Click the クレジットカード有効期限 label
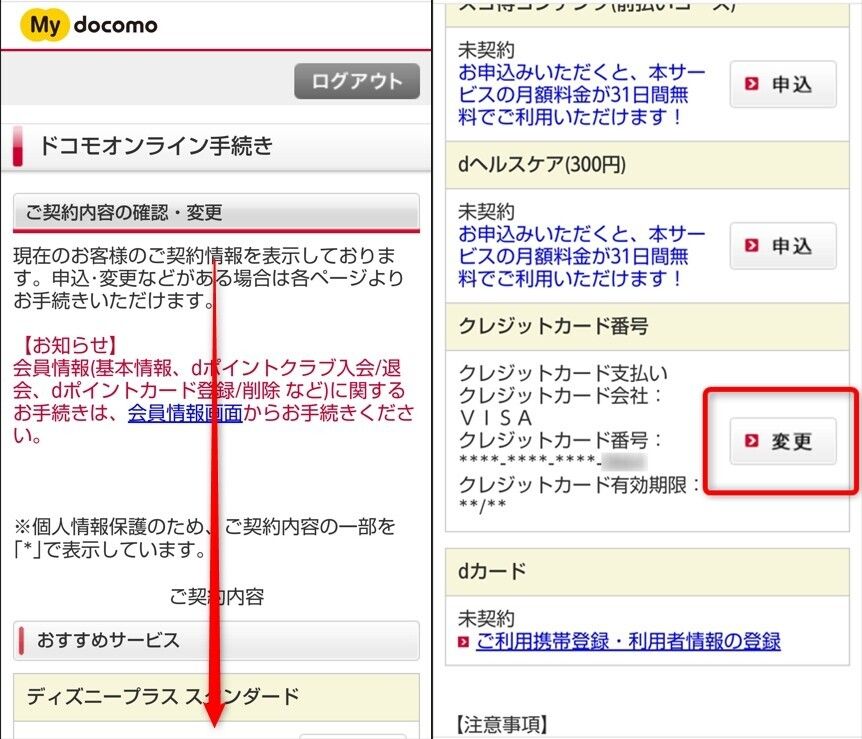 (579, 485)
